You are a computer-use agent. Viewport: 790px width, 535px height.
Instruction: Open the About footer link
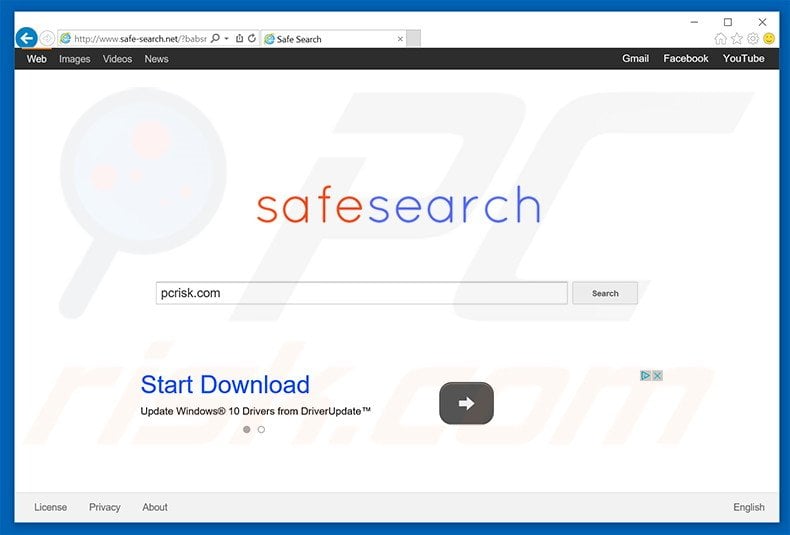tap(155, 507)
